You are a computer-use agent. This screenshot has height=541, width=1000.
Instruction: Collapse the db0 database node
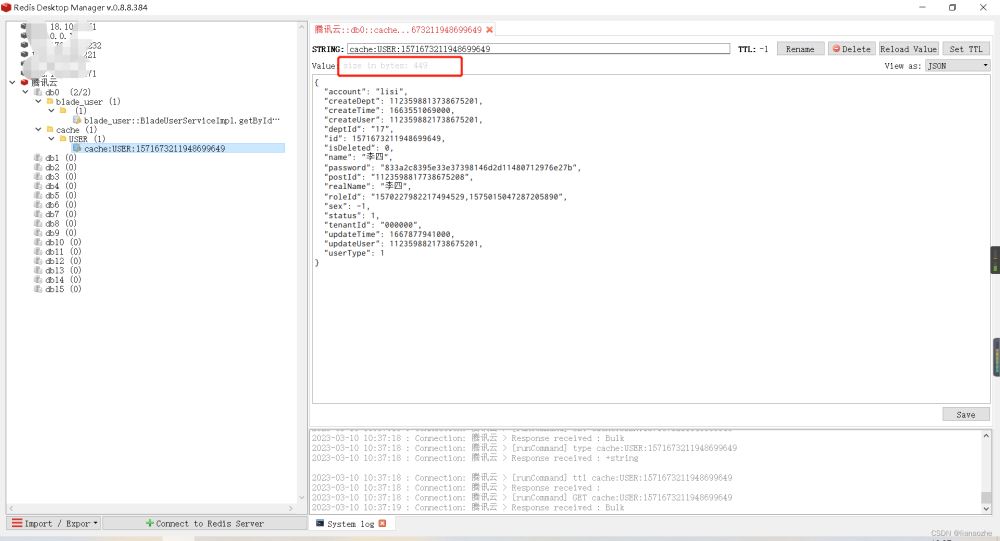26,92
